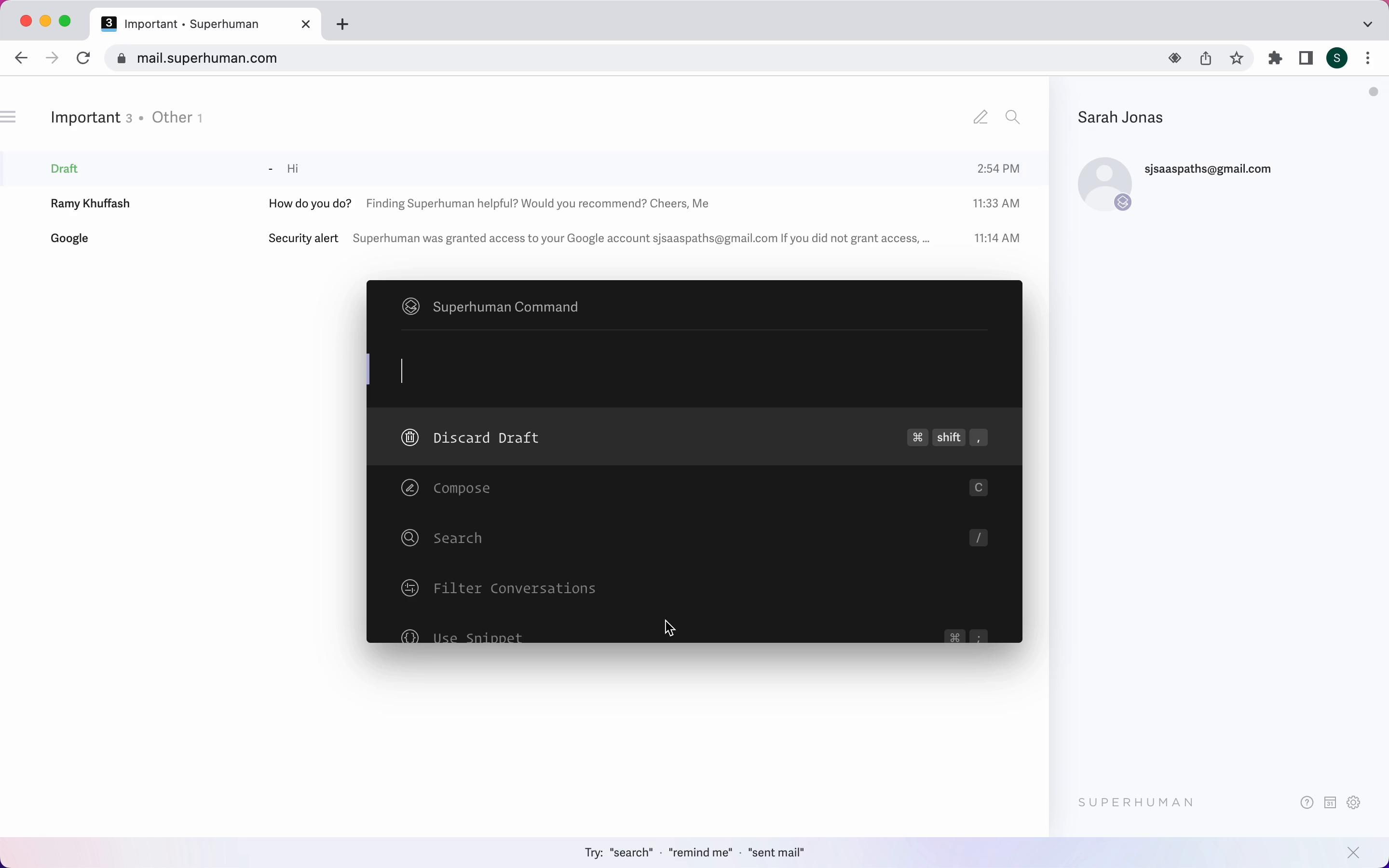The width and height of the screenshot is (1389, 868).
Task: Bookmark the page with the star icon
Action: pos(1238,58)
